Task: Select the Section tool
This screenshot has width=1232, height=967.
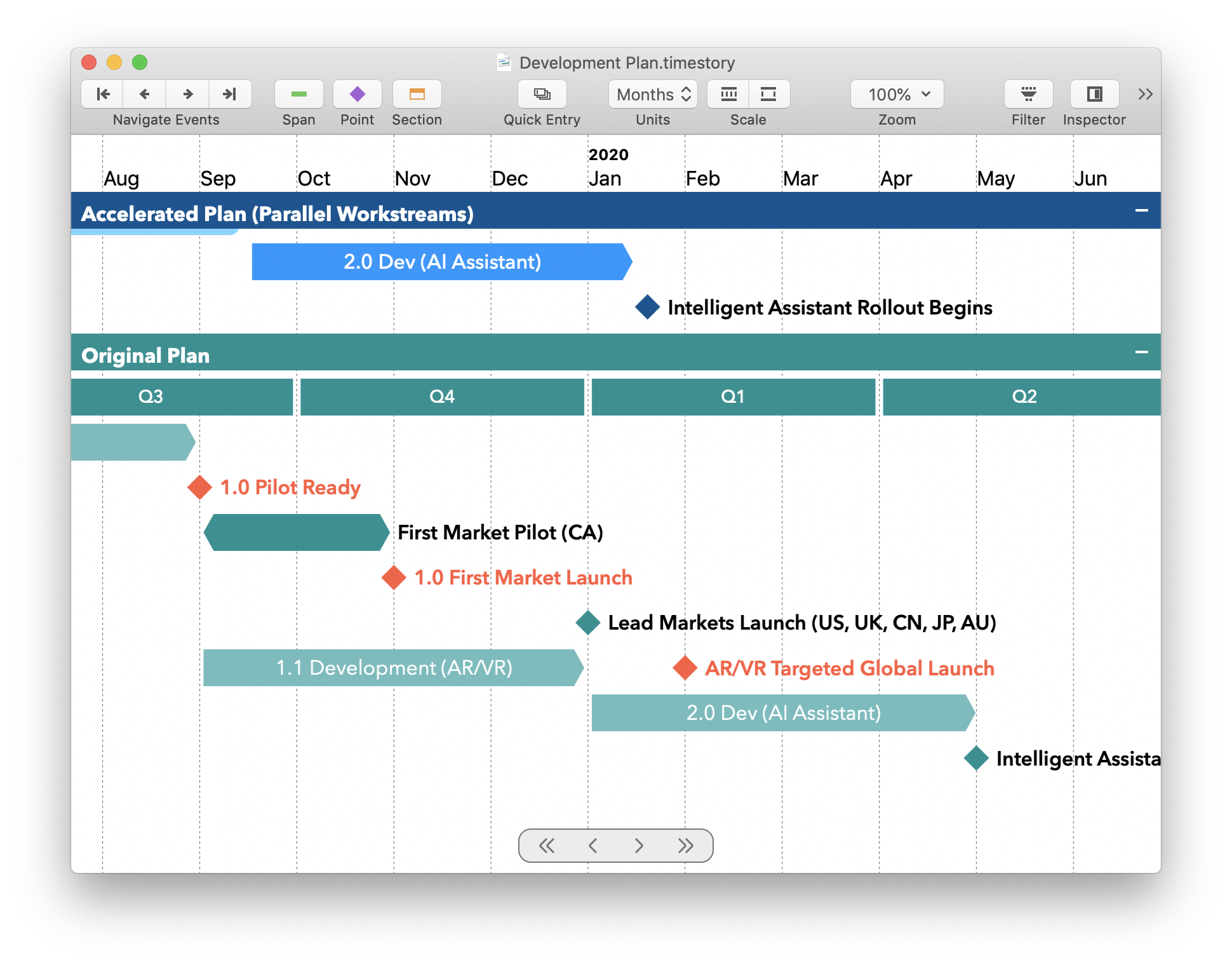Action: click(x=417, y=93)
